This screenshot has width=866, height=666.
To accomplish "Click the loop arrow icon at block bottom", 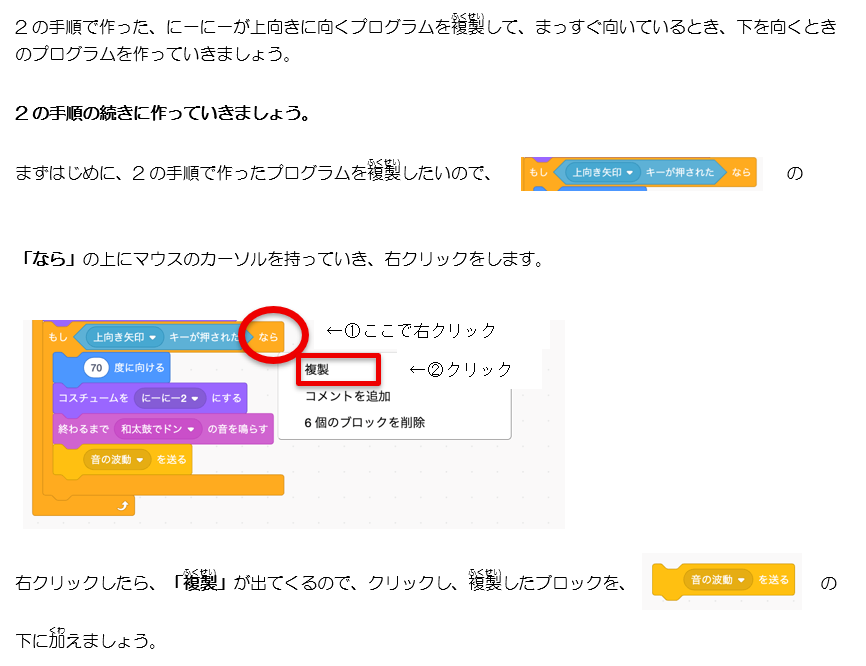I will click(124, 507).
